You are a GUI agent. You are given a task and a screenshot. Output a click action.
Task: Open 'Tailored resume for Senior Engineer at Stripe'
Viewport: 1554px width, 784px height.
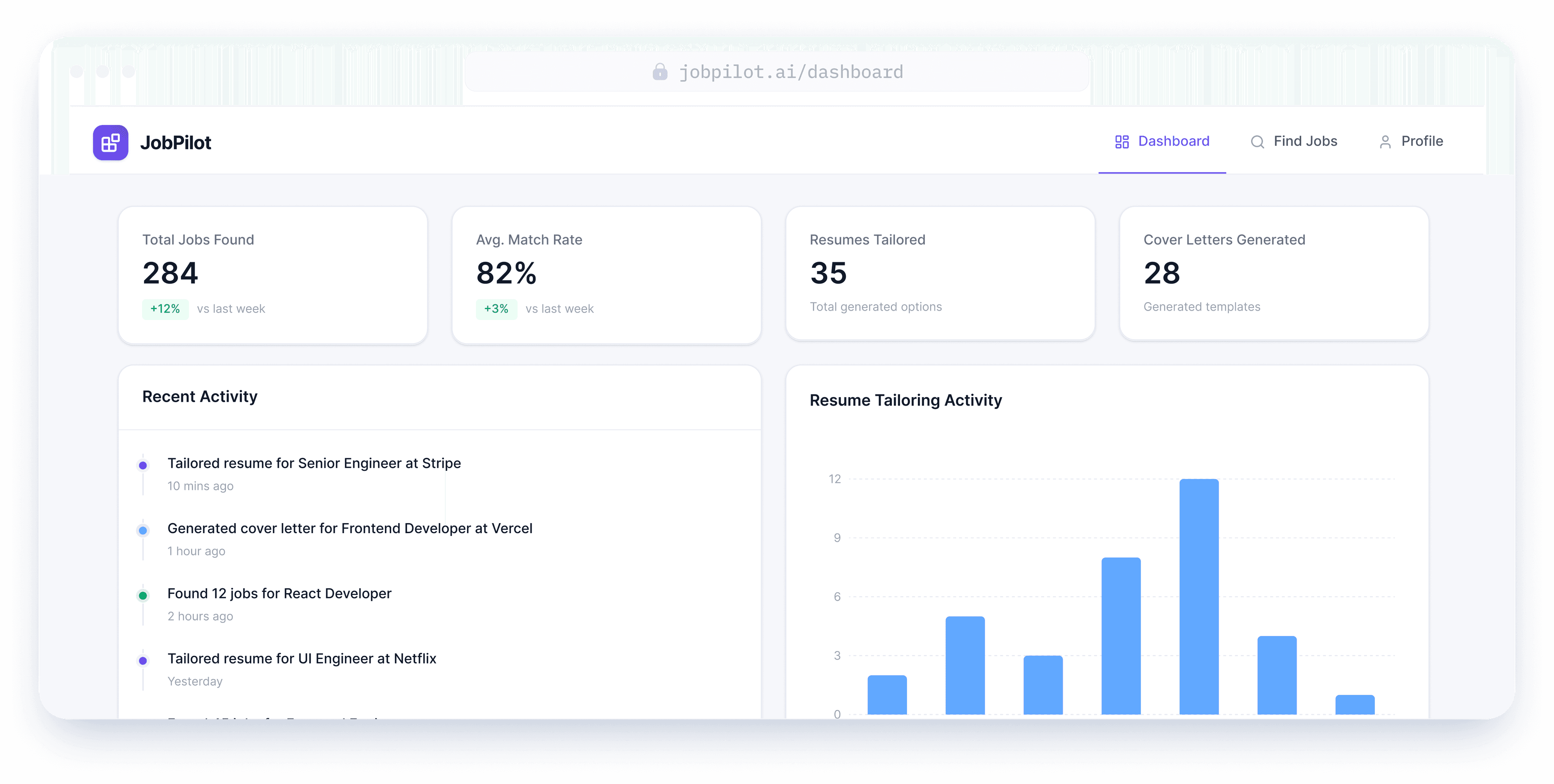pyautogui.click(x=314, y=463)
